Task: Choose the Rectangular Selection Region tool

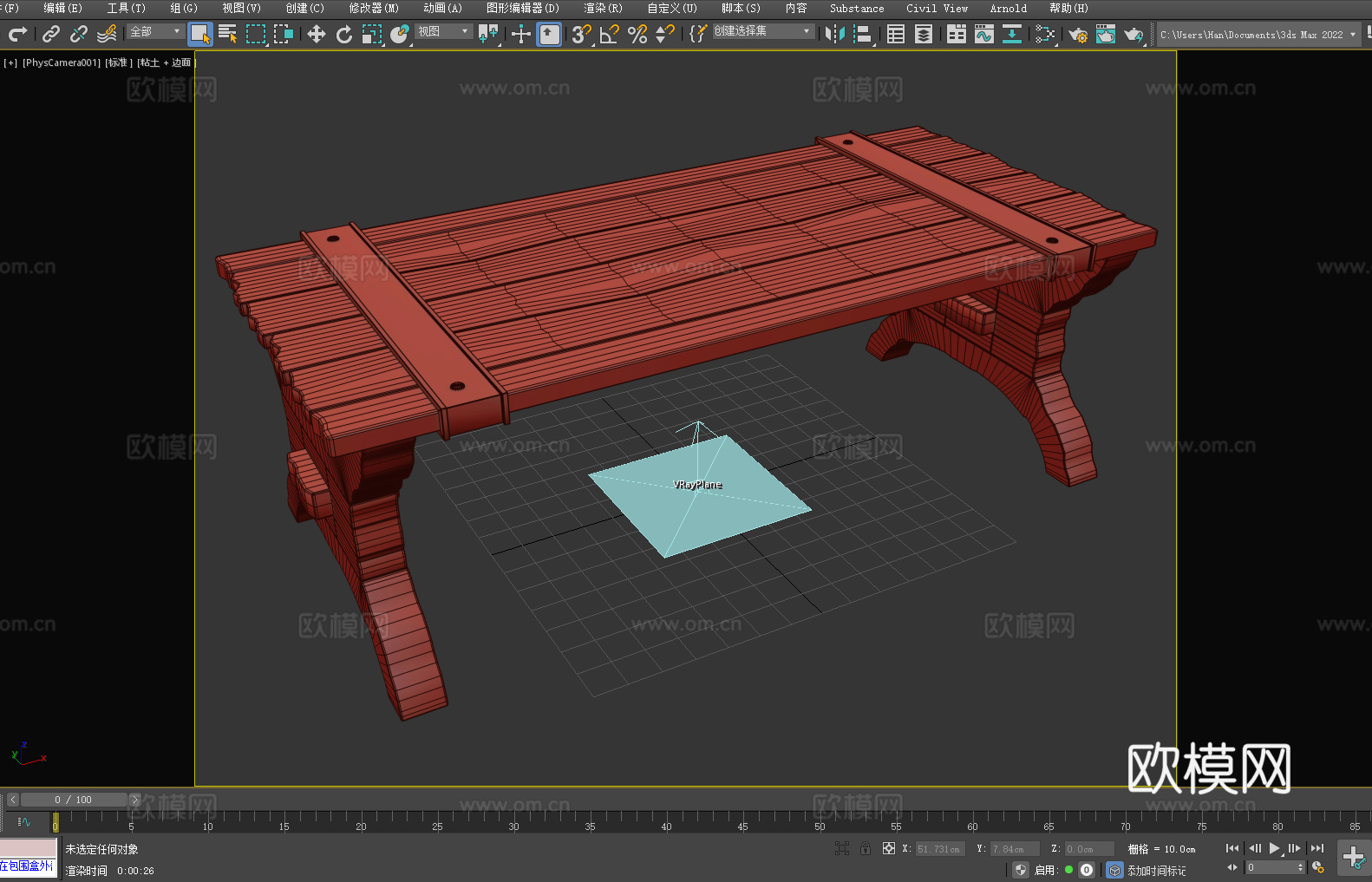Action: [256, 34]
